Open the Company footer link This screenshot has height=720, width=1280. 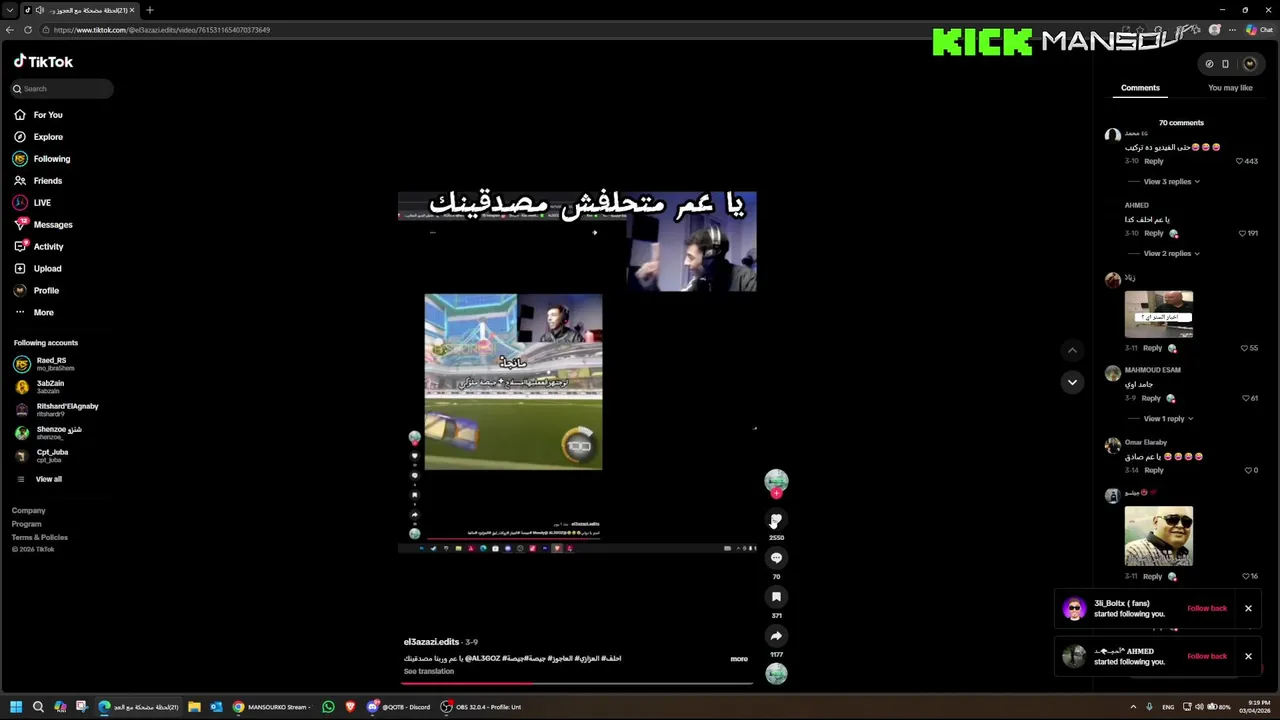click(29, 511)
